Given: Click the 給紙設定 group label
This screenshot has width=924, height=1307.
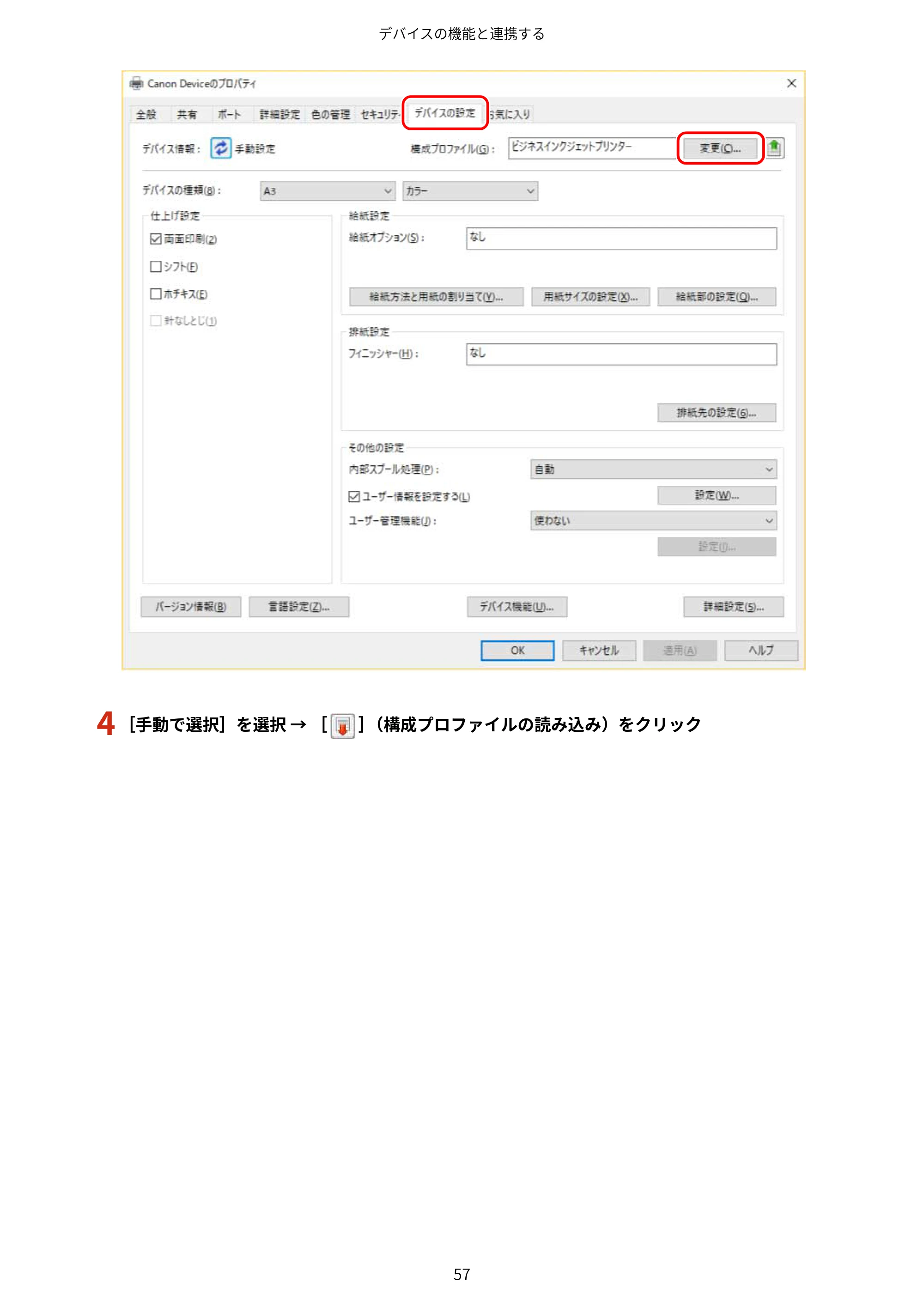Looking at the screenshot, I should coord(369,216).
